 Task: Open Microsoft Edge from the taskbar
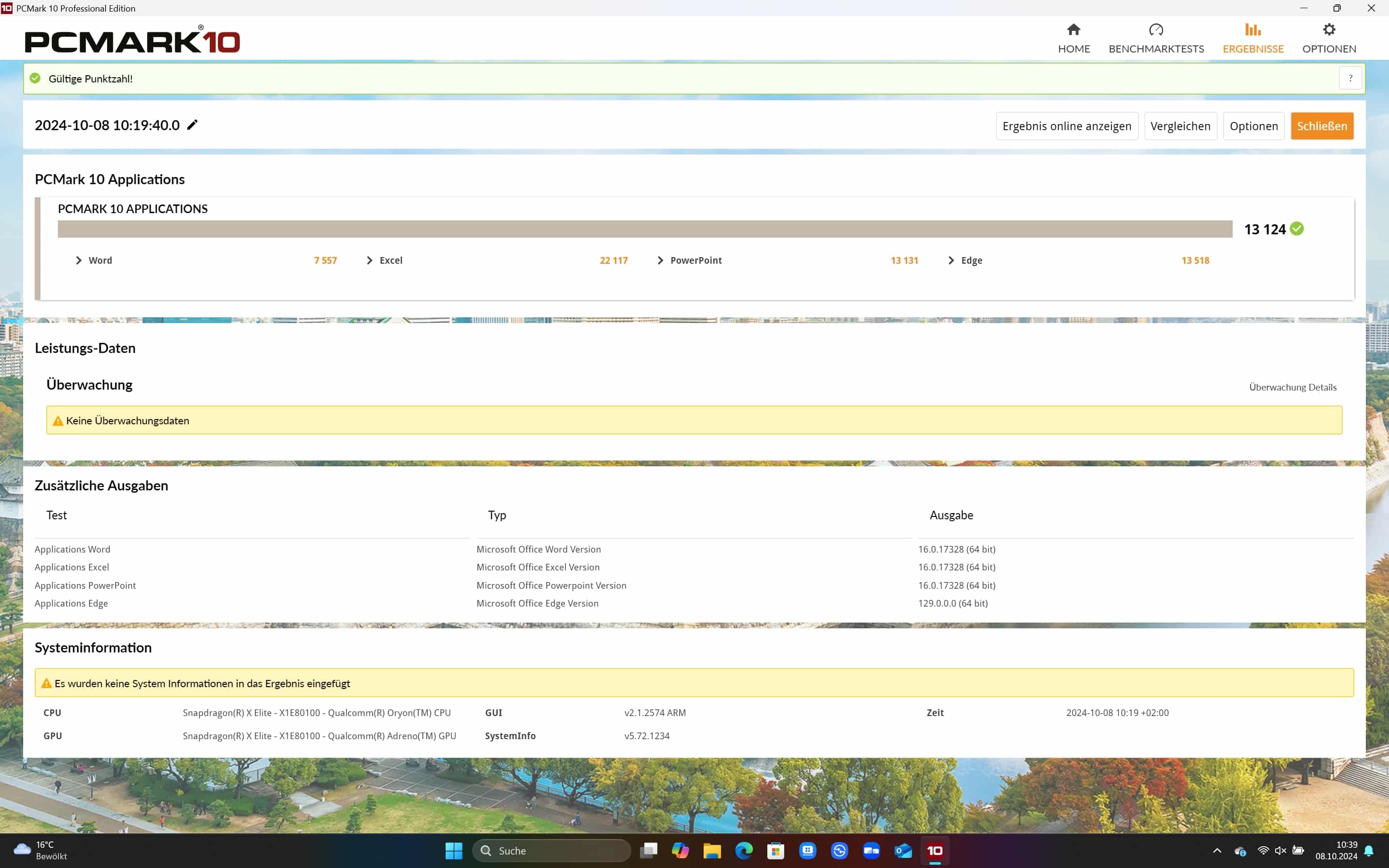[744, 850]
